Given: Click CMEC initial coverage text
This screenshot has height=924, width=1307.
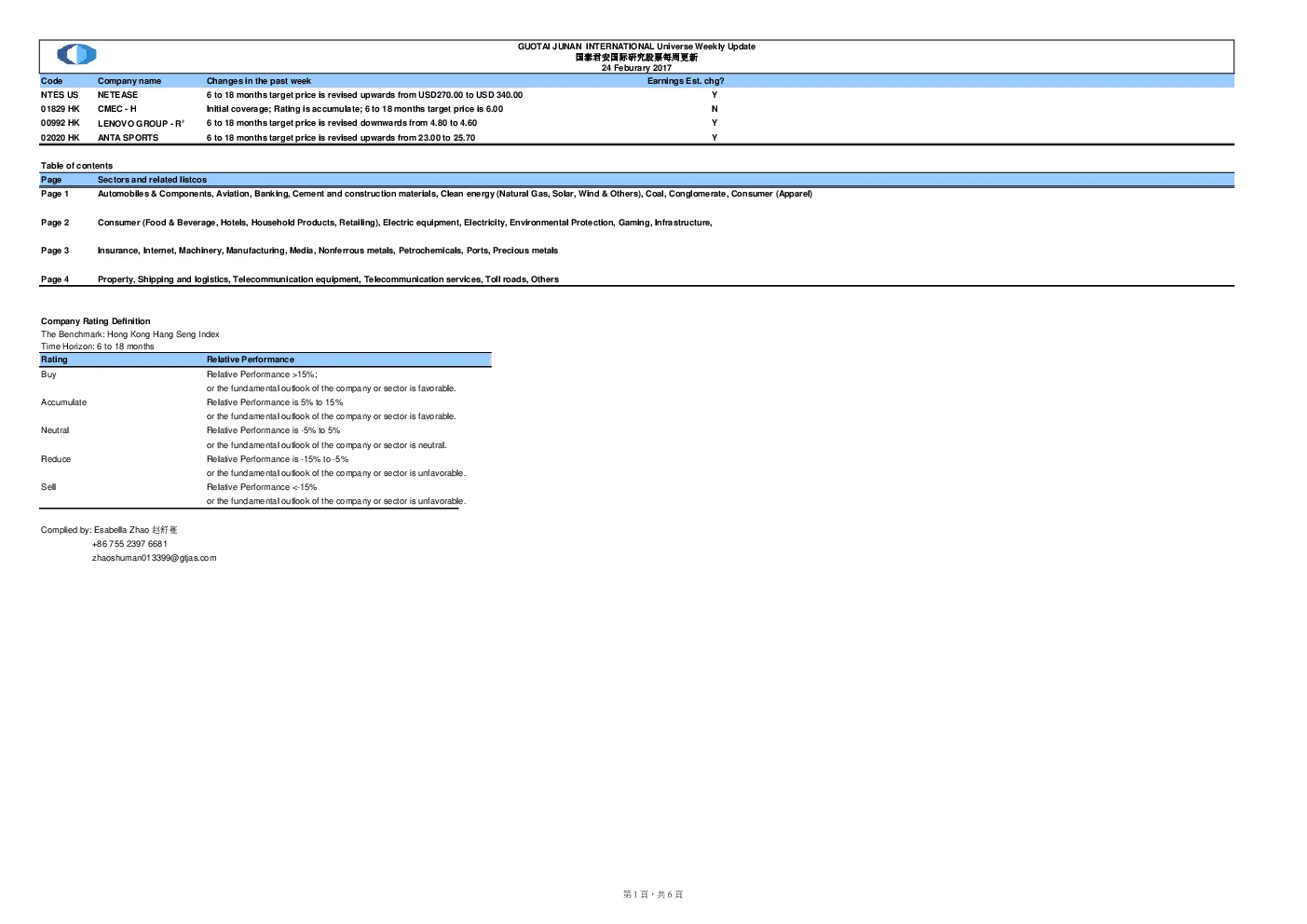Looking at the screenshot, I should point(355,109).
